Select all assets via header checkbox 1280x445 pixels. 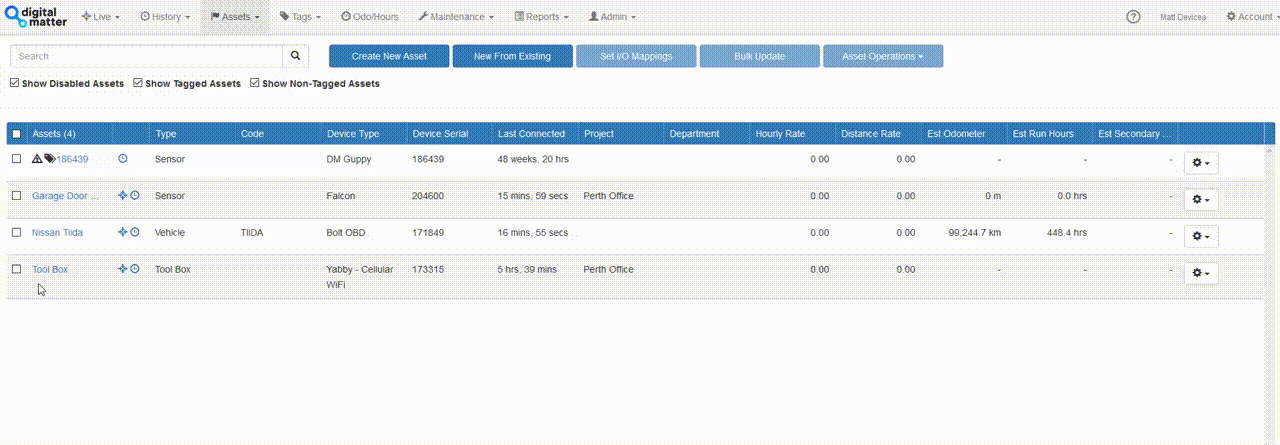click(x=16, y=134)
